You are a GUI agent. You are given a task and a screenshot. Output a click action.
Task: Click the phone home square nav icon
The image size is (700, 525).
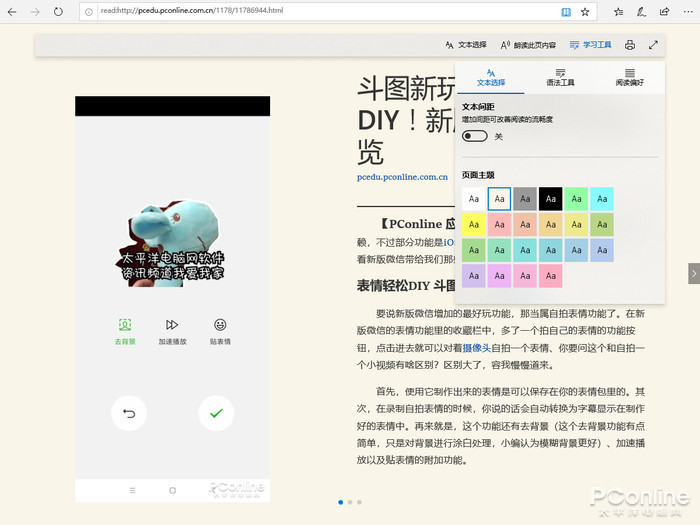(173, 490)
